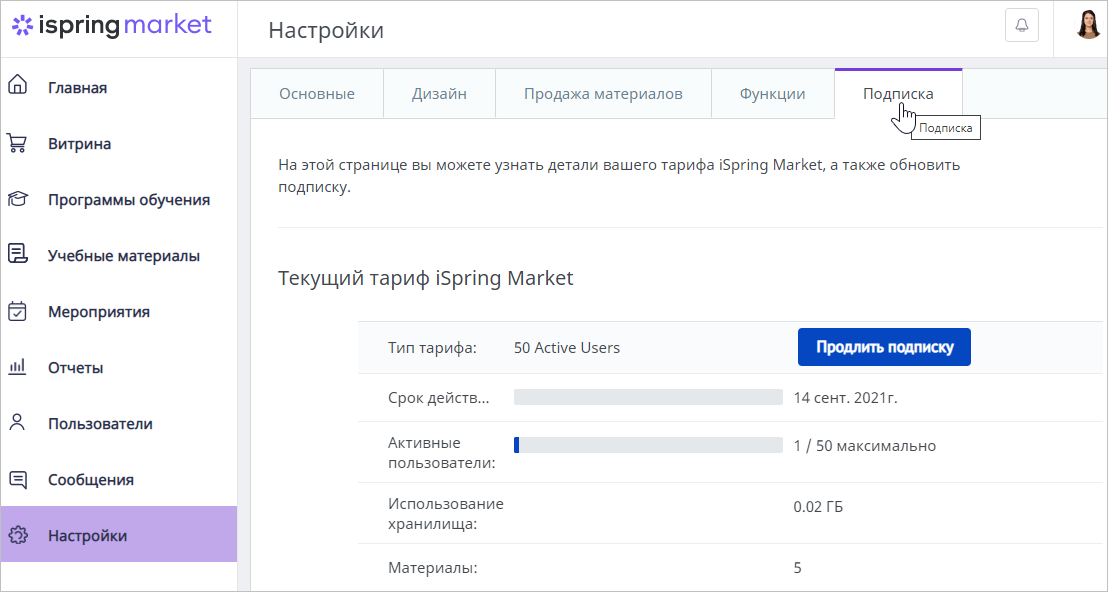Click the document icon beside Учебные материалы
The image size is (1108, 592).
[18, 254]
